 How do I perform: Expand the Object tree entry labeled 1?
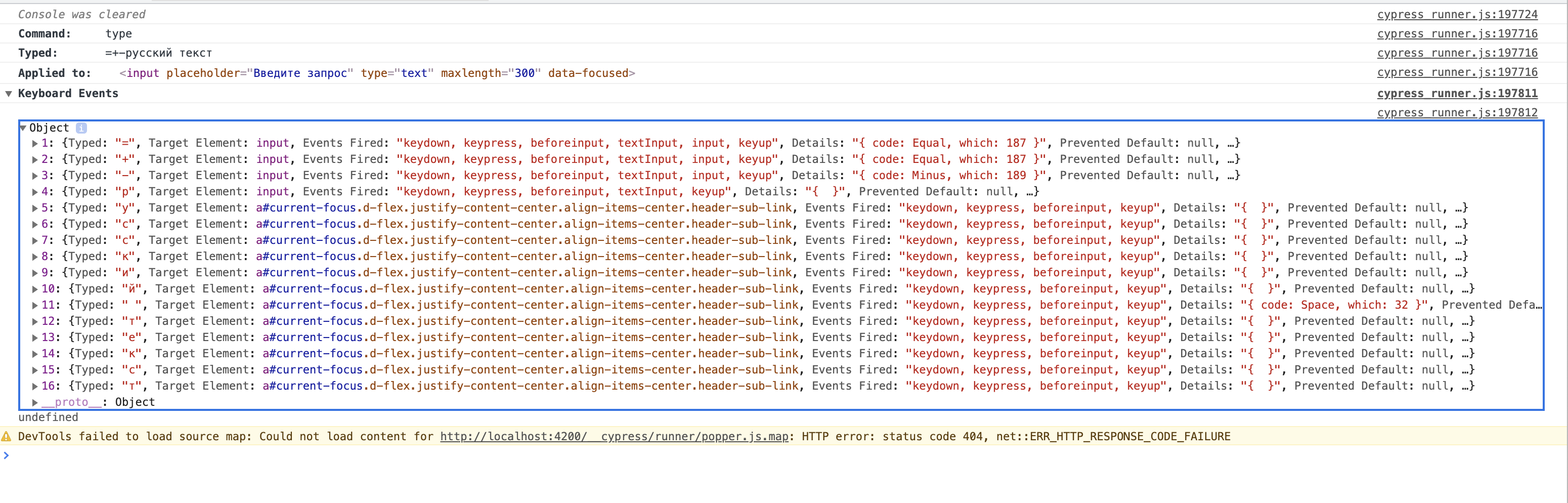point(35,143)
